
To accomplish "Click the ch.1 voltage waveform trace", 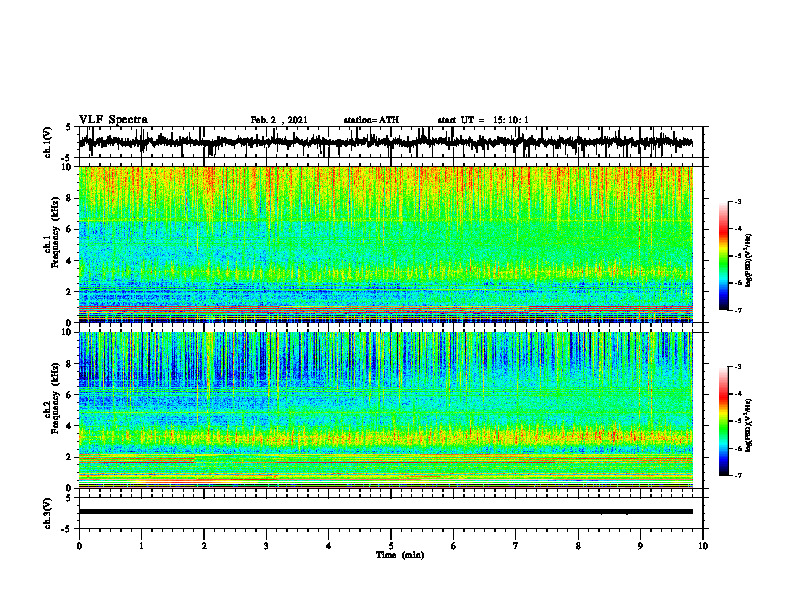I will coord(385,142).
